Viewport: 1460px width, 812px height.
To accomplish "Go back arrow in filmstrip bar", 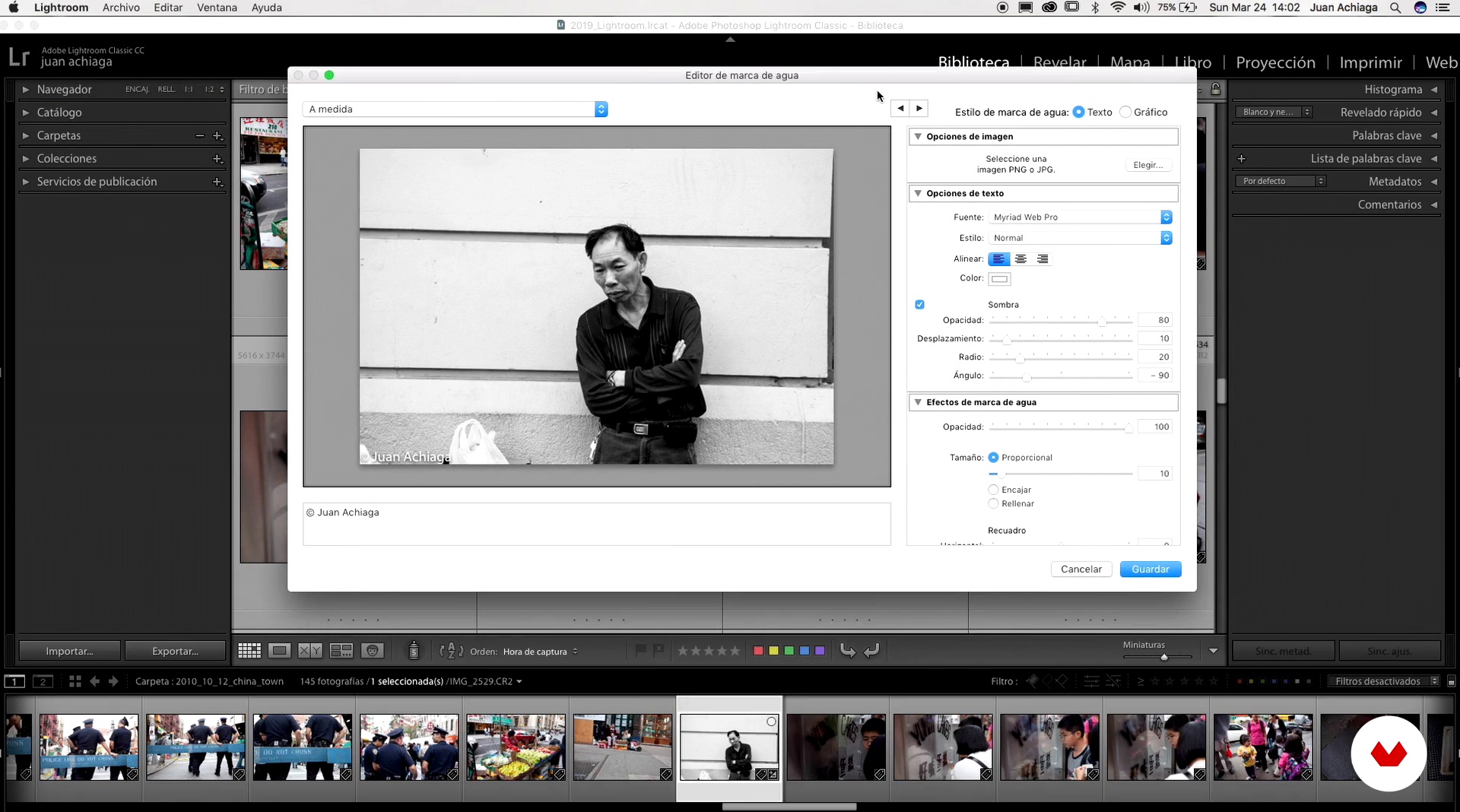I will [x=95, y=681].
